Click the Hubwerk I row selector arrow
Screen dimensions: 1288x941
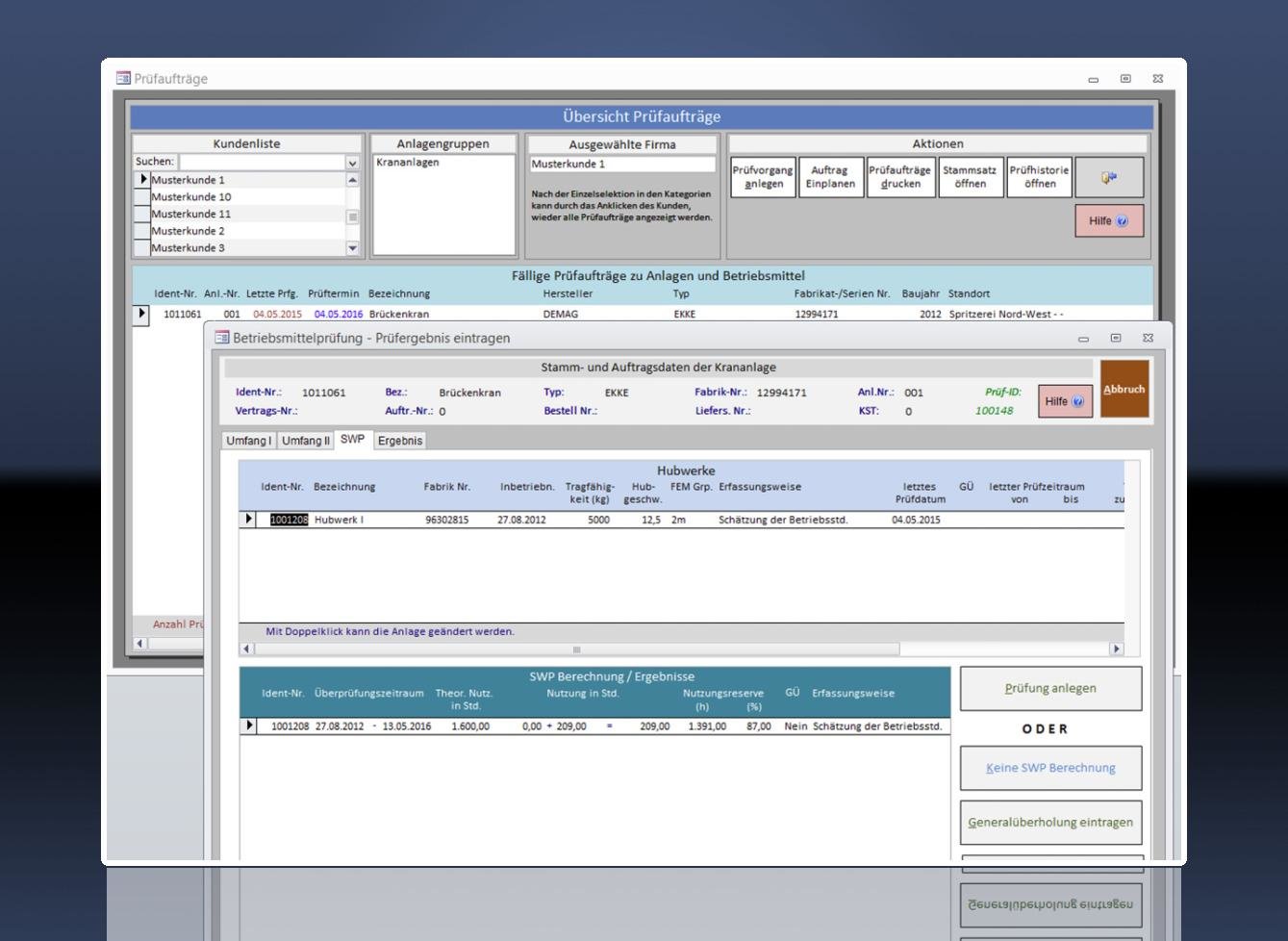[248, 520]
